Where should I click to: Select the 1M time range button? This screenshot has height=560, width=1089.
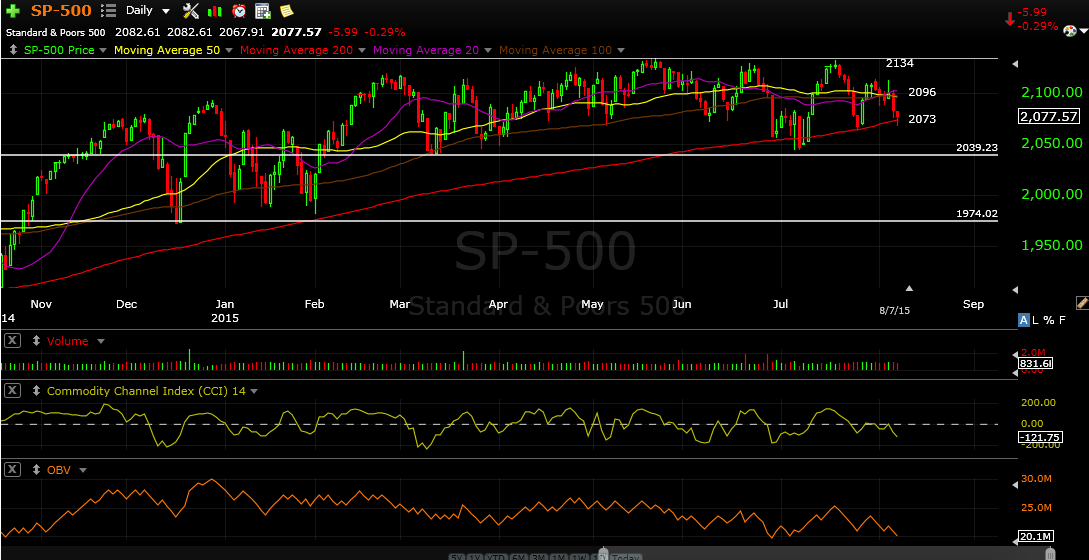click(x=558, y=557)
